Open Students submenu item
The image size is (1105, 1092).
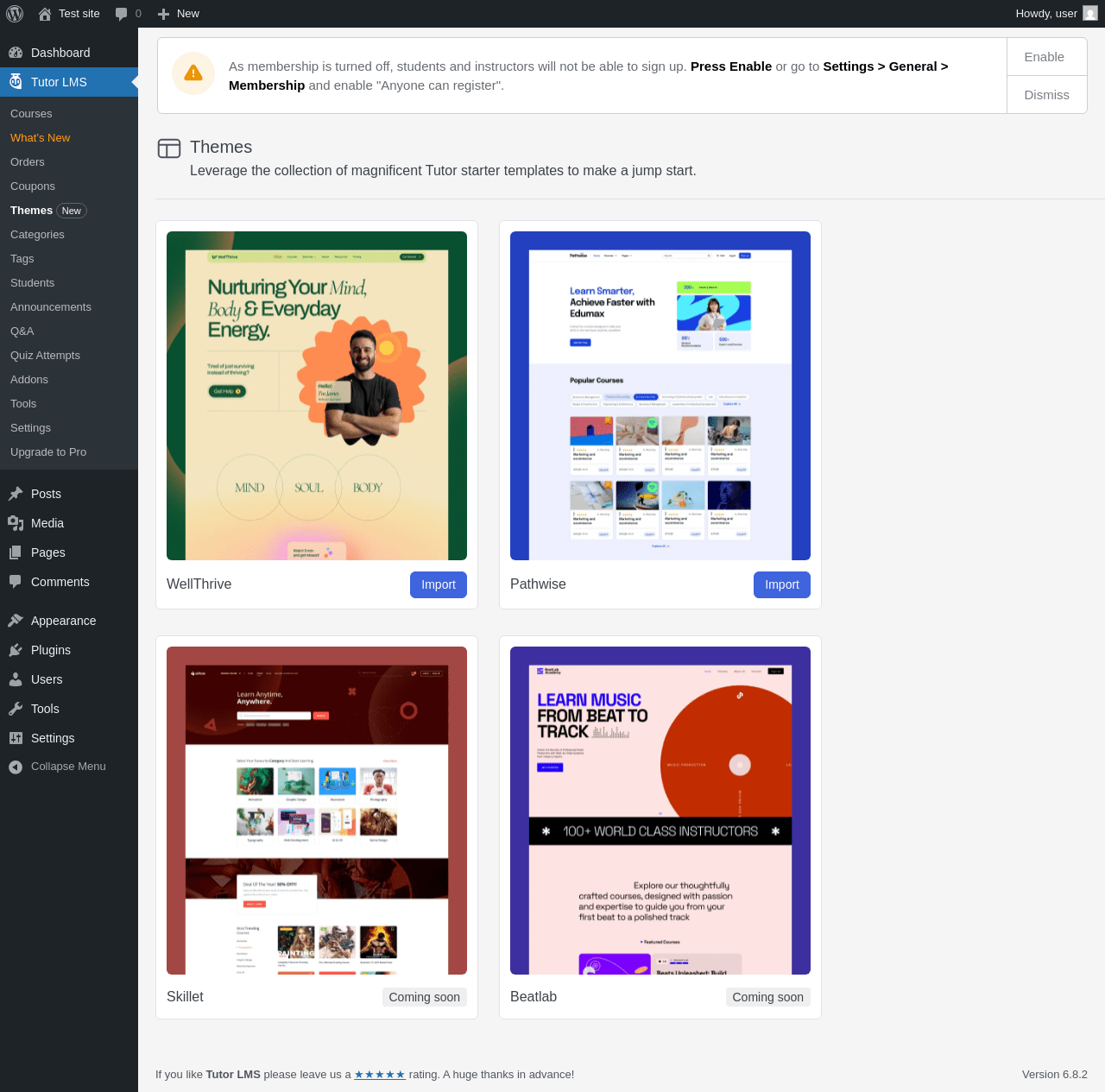point(32,283)
